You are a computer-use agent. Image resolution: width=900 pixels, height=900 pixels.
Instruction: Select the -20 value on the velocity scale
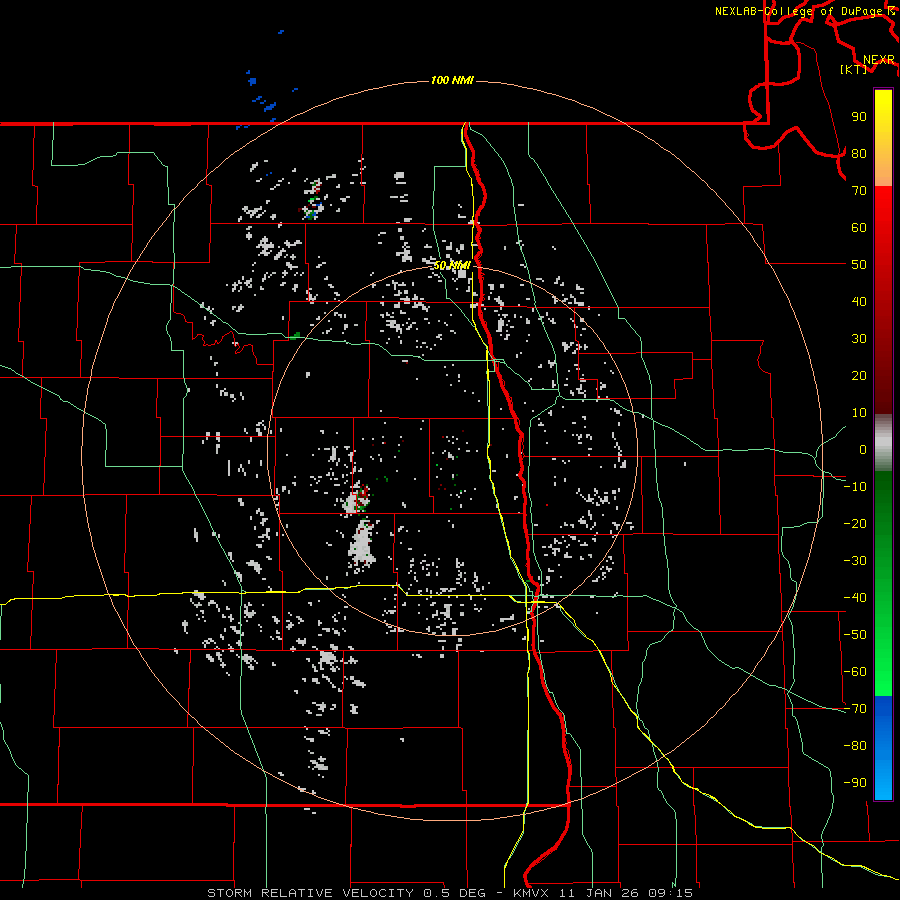coord(855,523)
